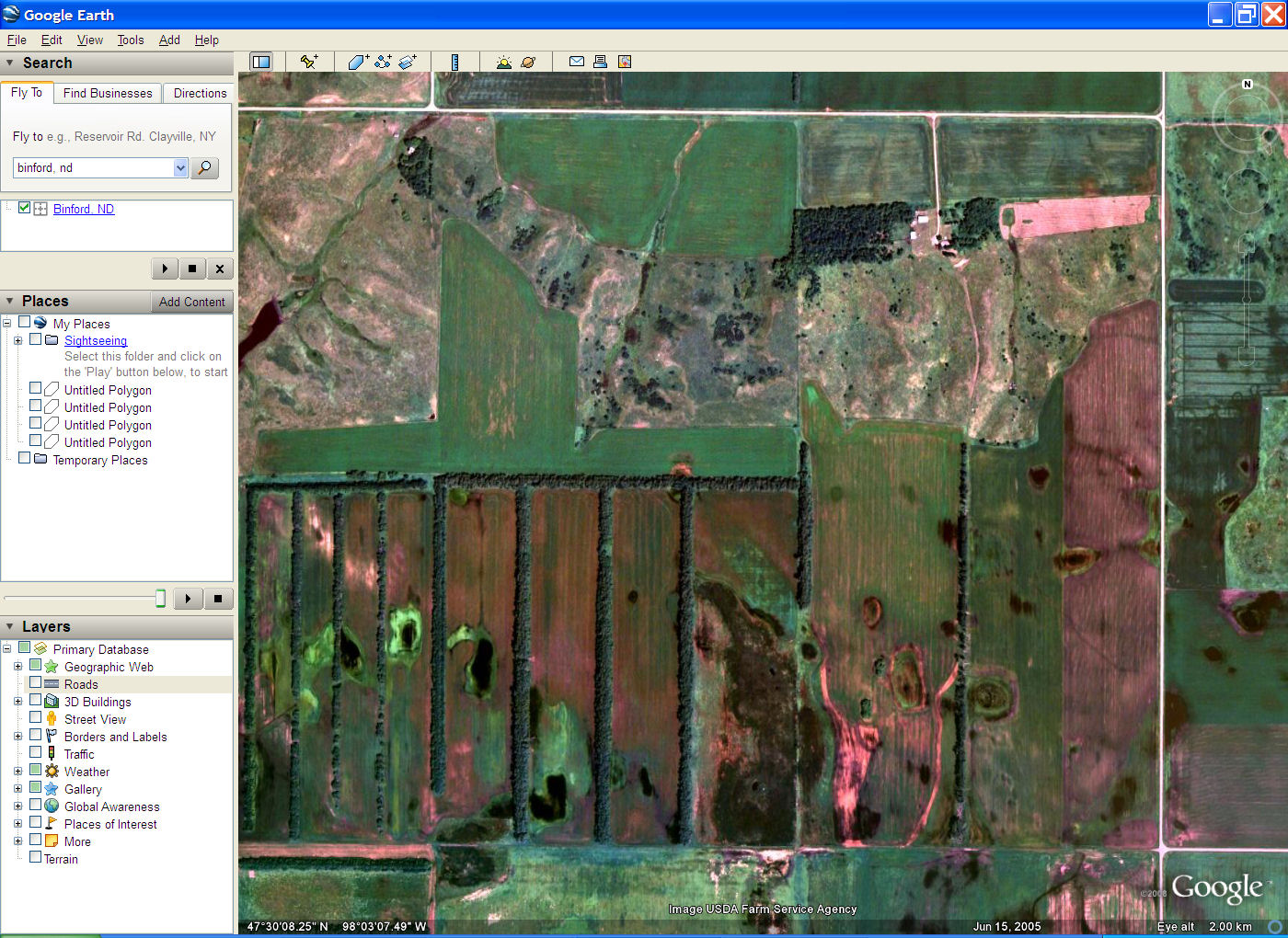Stop the search results tour
The image size is (1288, 938).
[x=192, y=269]
